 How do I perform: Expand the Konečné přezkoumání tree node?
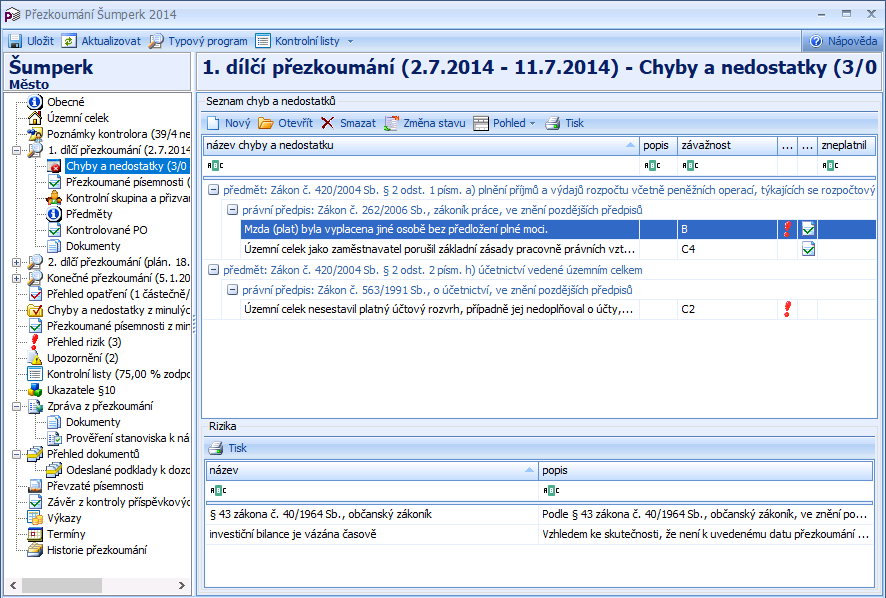tap(16, 278)
